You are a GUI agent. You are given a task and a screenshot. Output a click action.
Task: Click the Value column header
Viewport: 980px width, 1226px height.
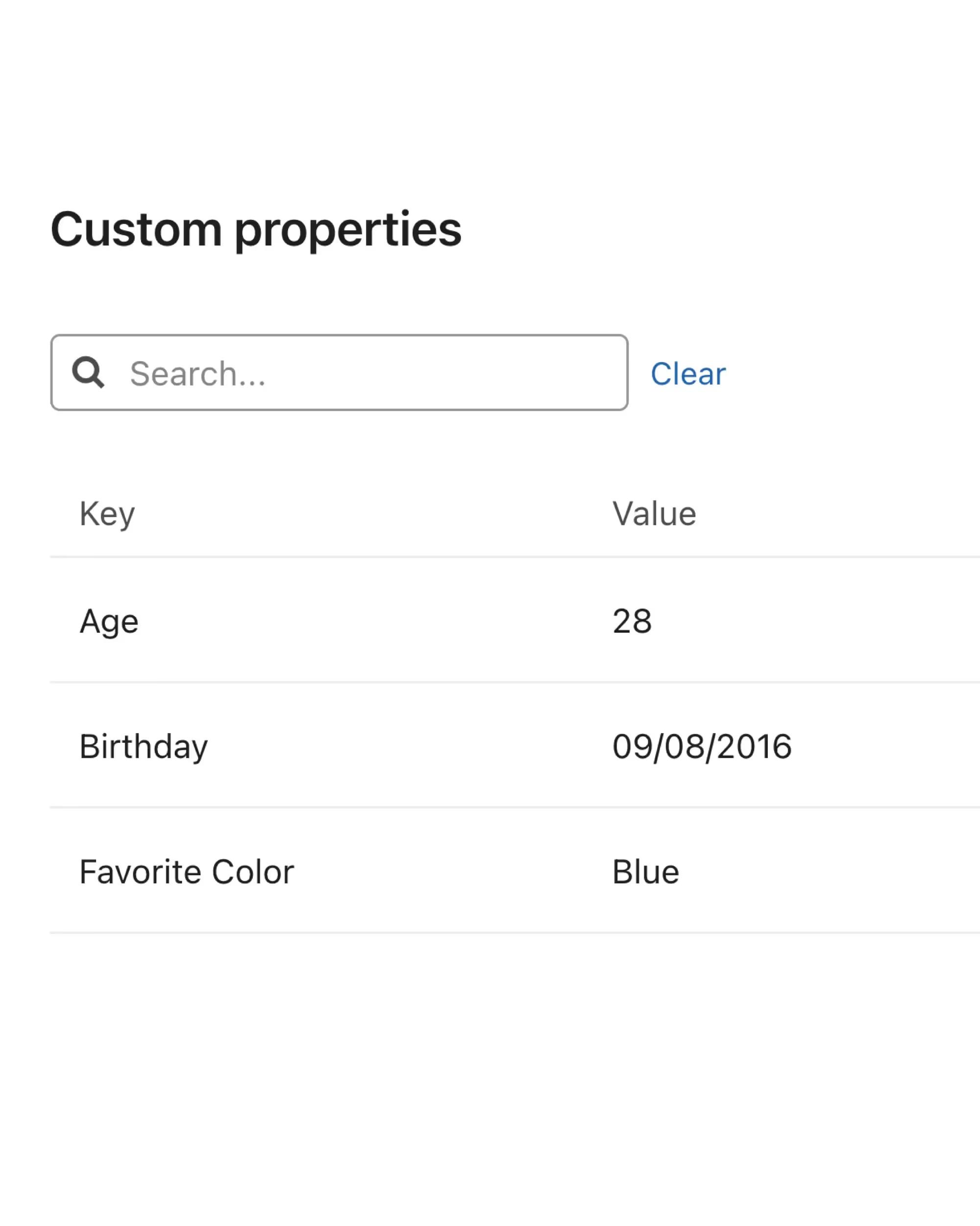pyautogui.click(x=654, y=514)
